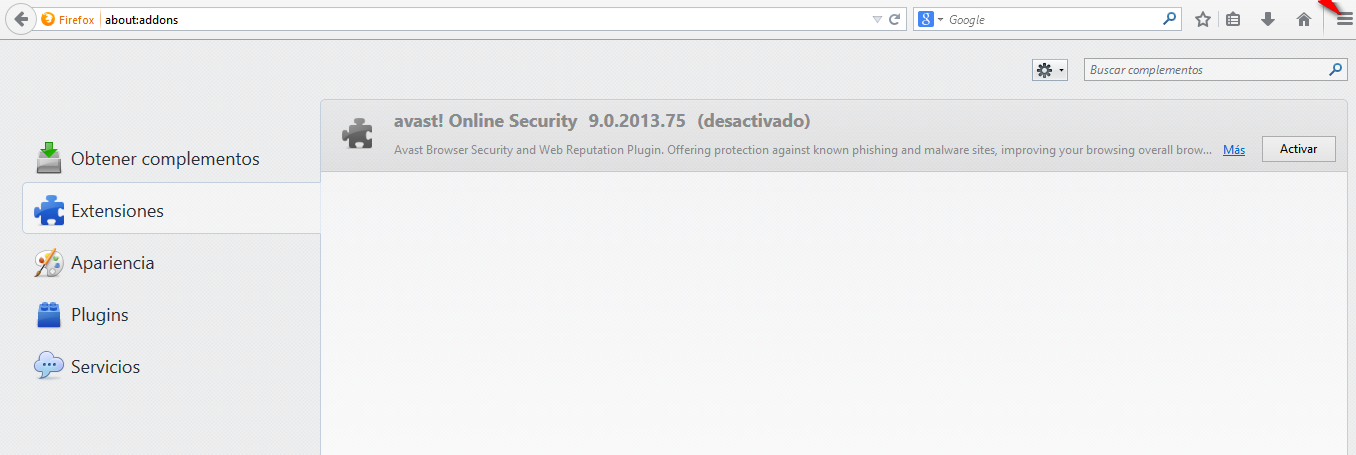Open URL bar history dropdown arrow

[877, 19]
